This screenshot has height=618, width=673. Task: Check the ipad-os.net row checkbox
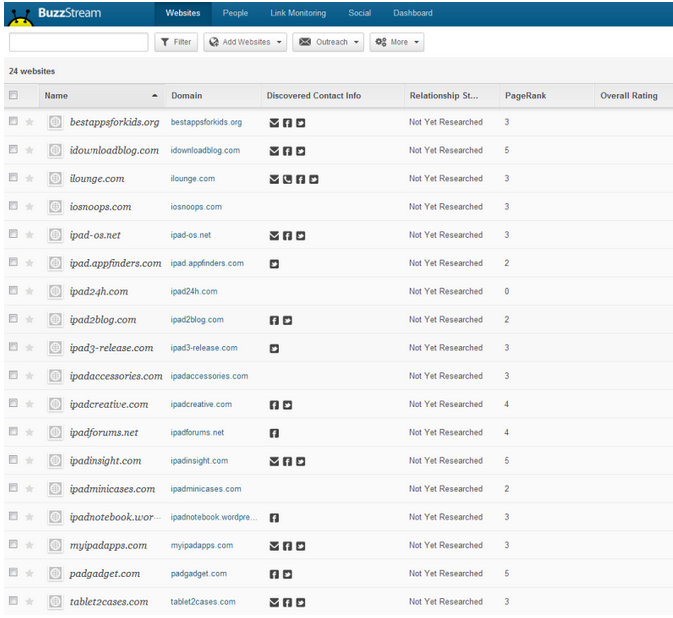[x=13, y=233]
